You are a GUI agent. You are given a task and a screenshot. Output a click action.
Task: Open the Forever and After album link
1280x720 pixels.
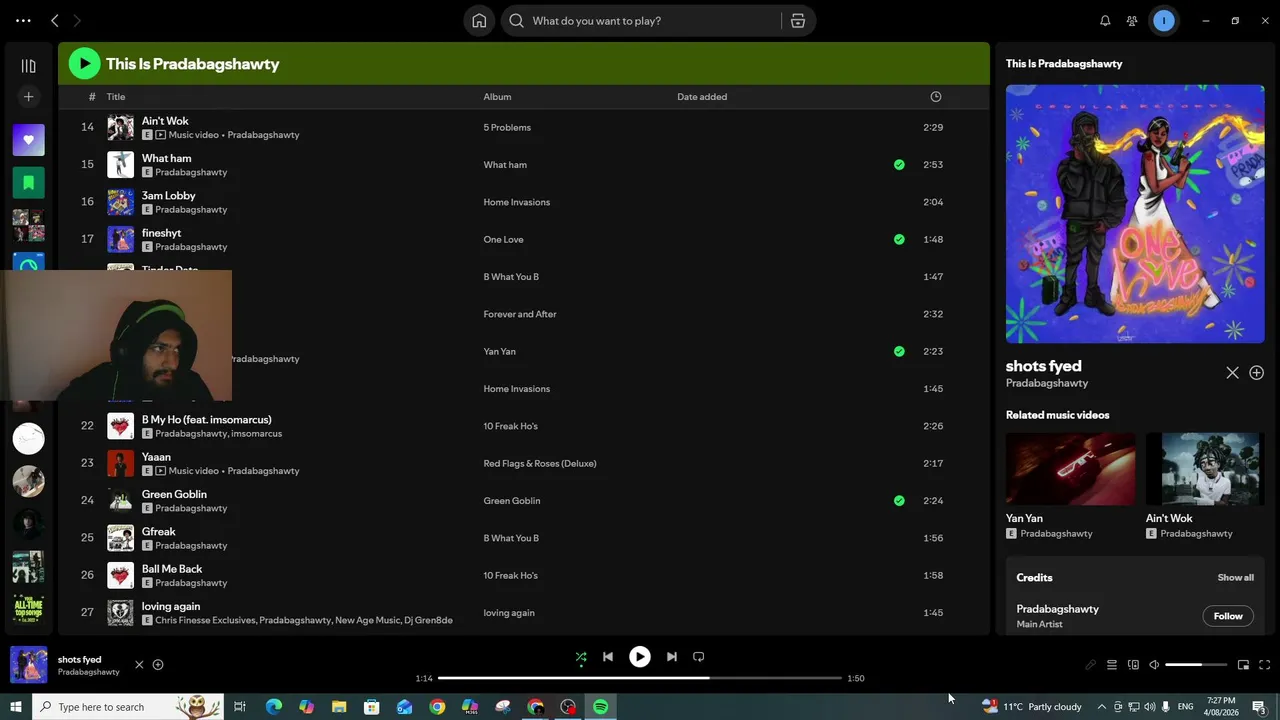520,314
